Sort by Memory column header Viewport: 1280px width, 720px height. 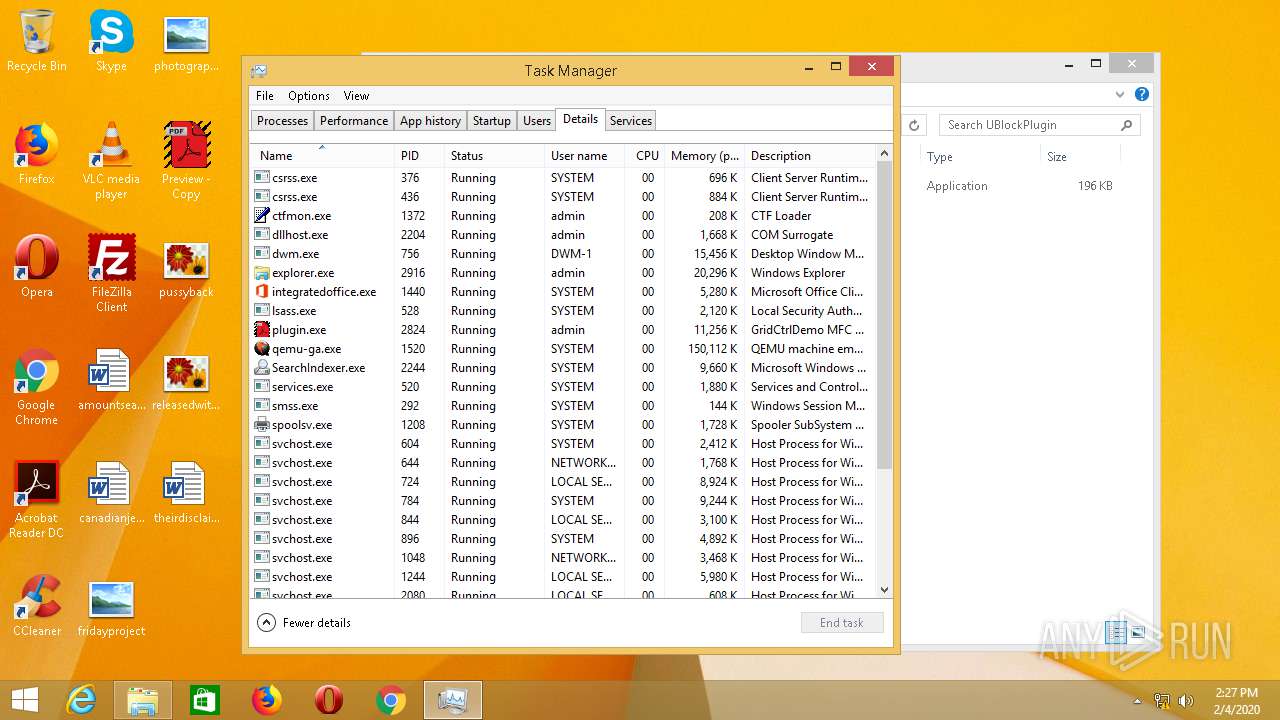[x=705, y=156]
